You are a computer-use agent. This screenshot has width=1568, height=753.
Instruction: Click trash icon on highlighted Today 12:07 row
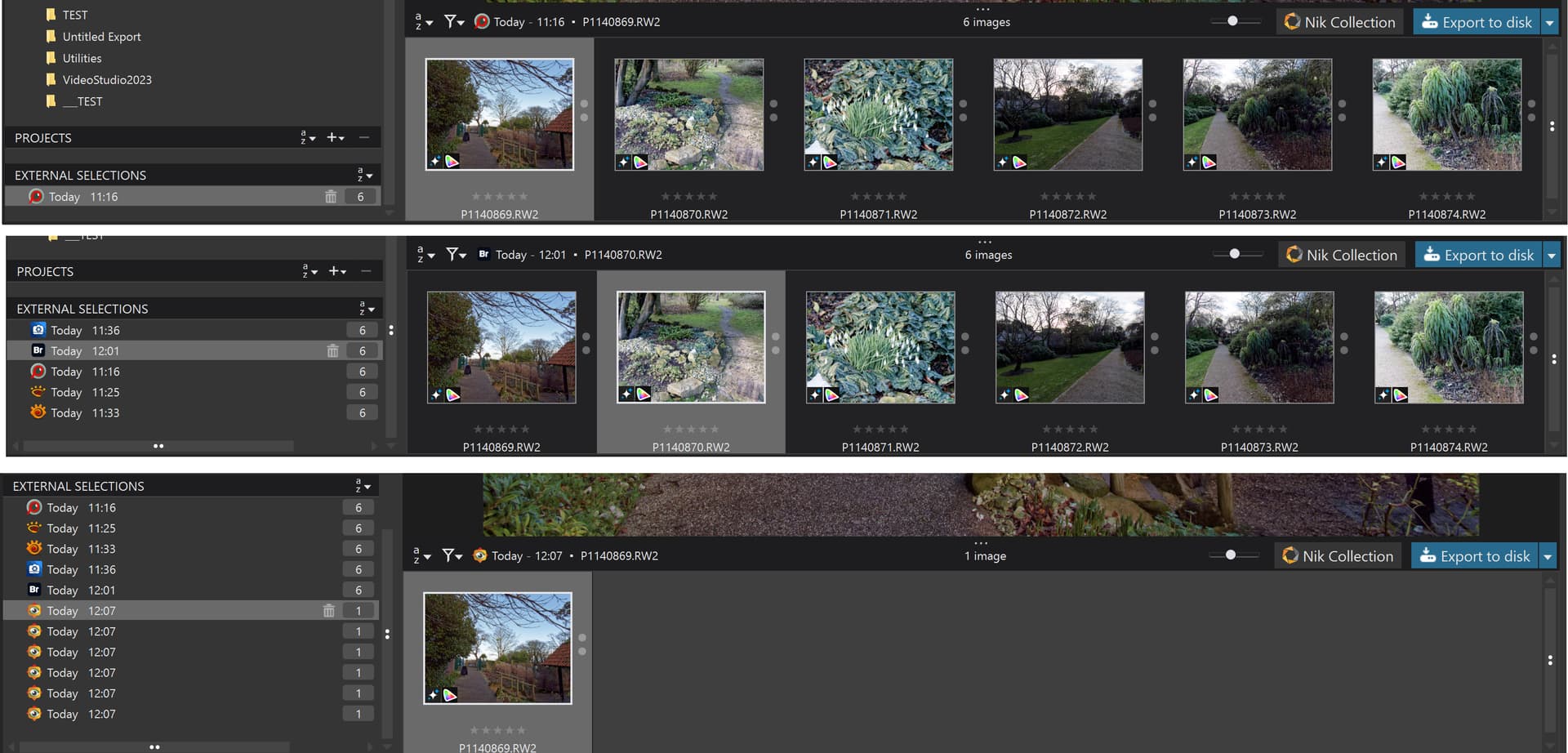point(328,611)
